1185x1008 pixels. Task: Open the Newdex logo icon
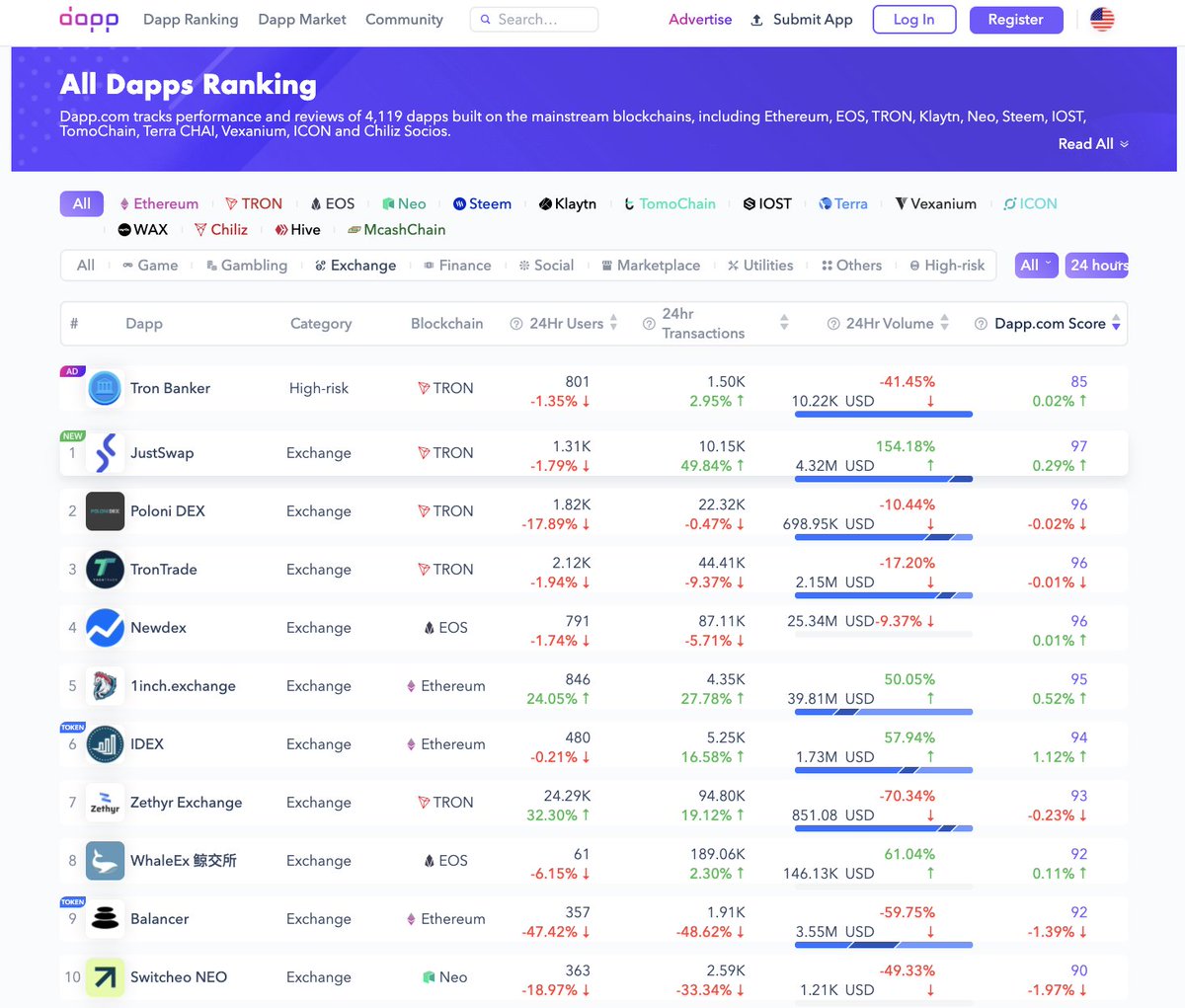click(105, 628)
